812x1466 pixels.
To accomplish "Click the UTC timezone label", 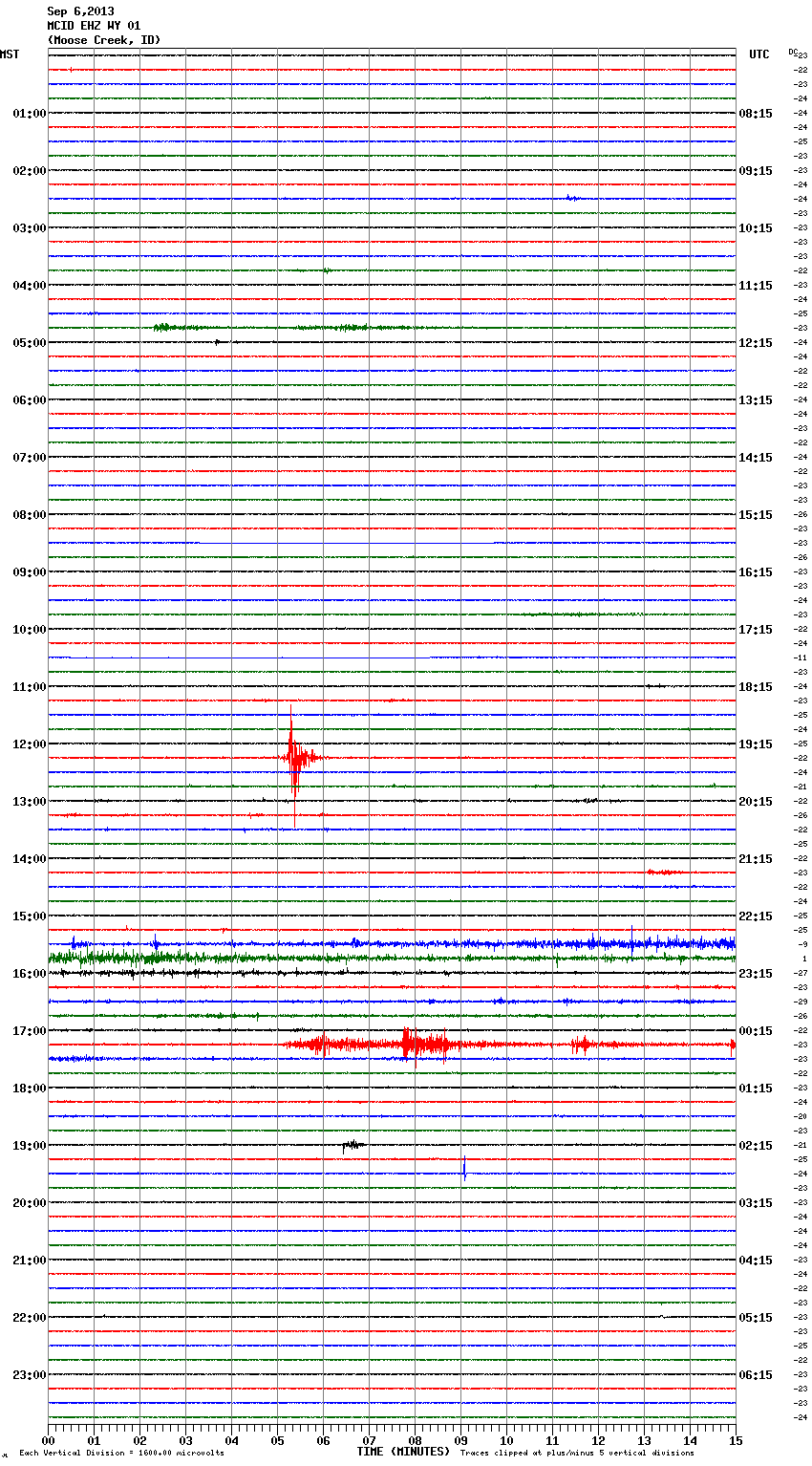I will [x=759, y=54].
